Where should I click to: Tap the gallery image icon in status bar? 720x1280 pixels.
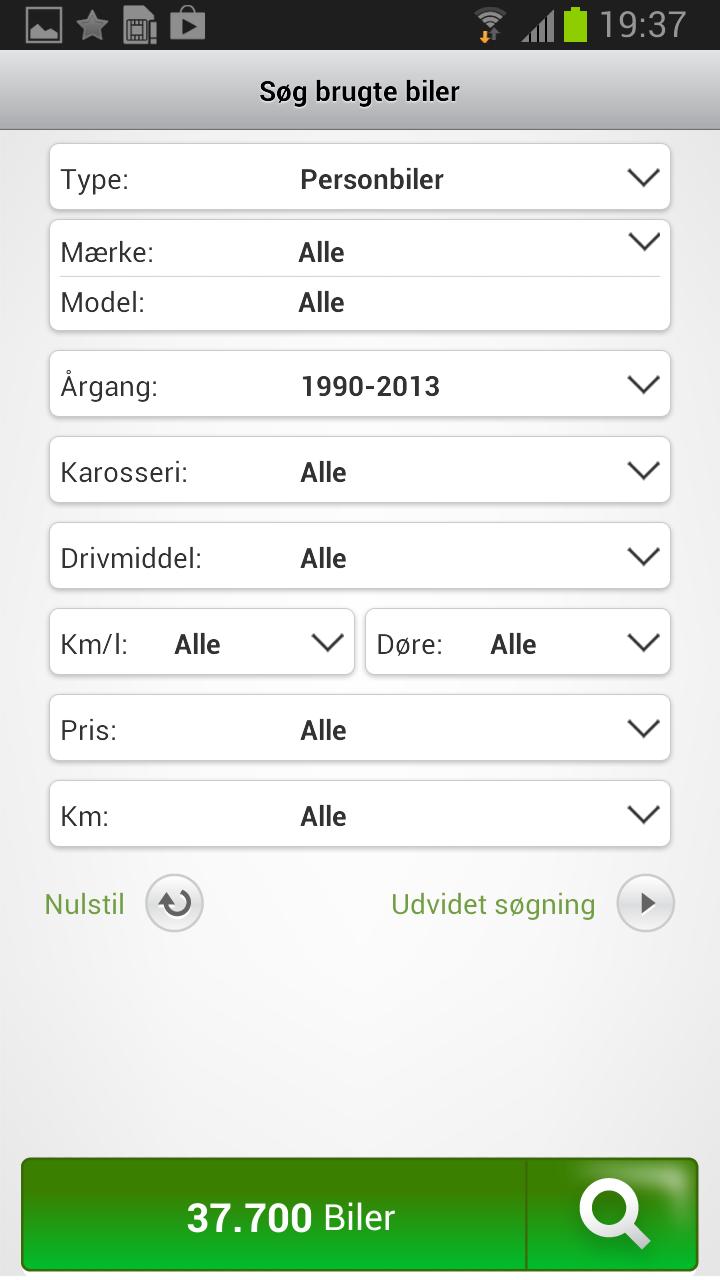pyautogui.click(x=43, y=25)
